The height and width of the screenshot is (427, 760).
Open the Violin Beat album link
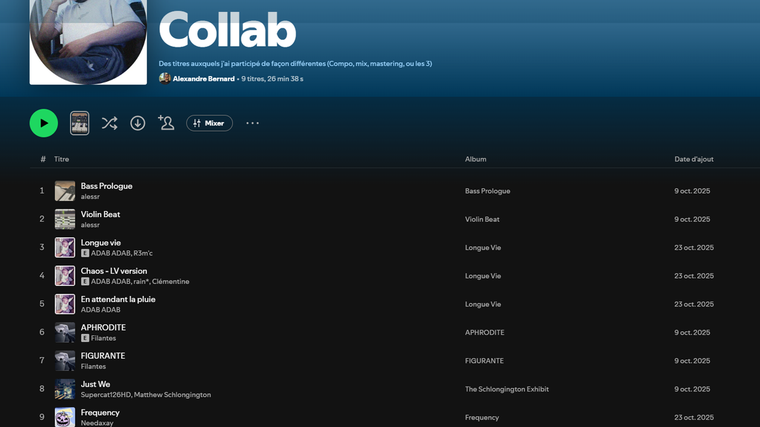482,219
